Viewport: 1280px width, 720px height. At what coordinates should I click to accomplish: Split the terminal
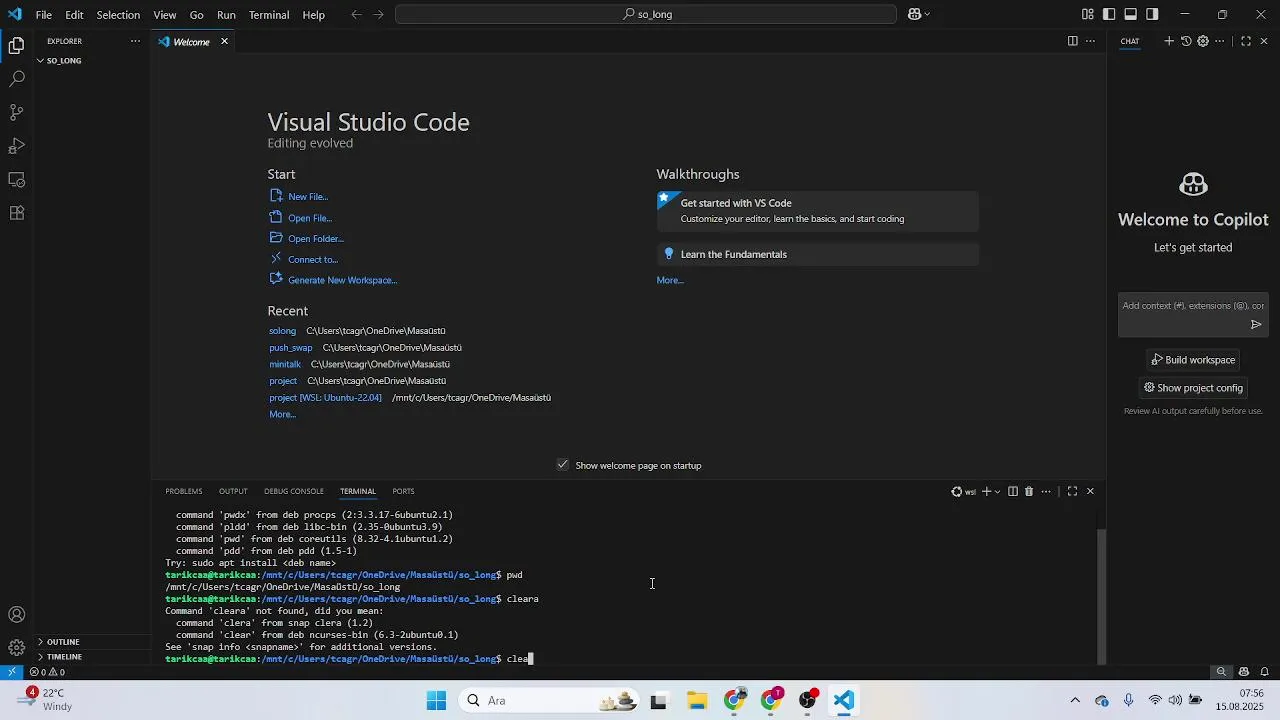tap(1013, 491)
